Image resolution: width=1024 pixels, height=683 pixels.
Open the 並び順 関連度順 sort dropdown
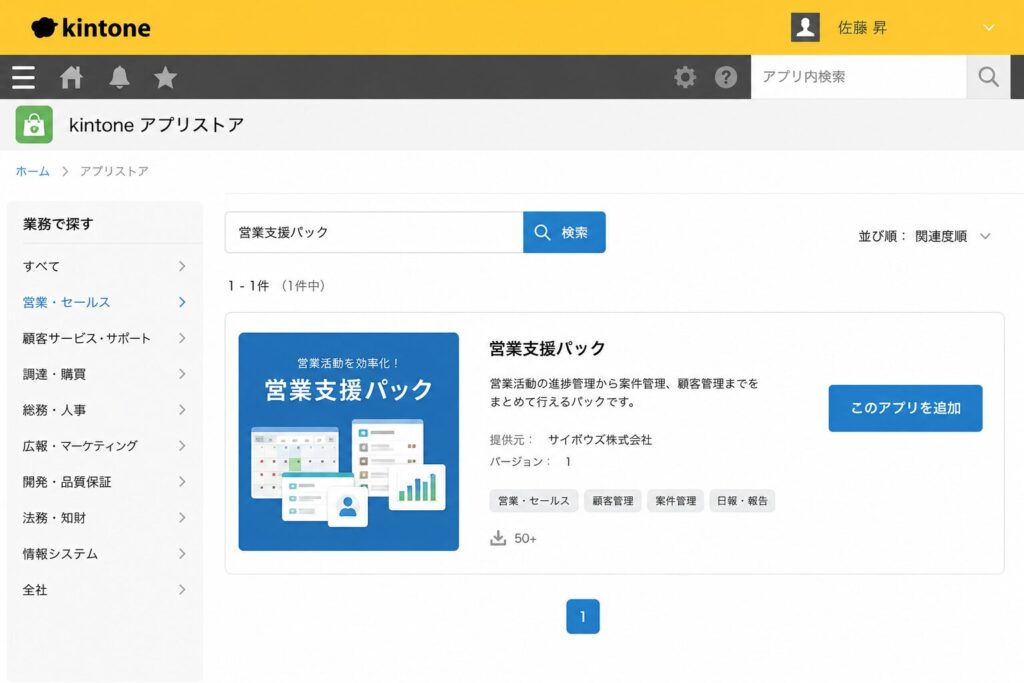click(924, 236)
